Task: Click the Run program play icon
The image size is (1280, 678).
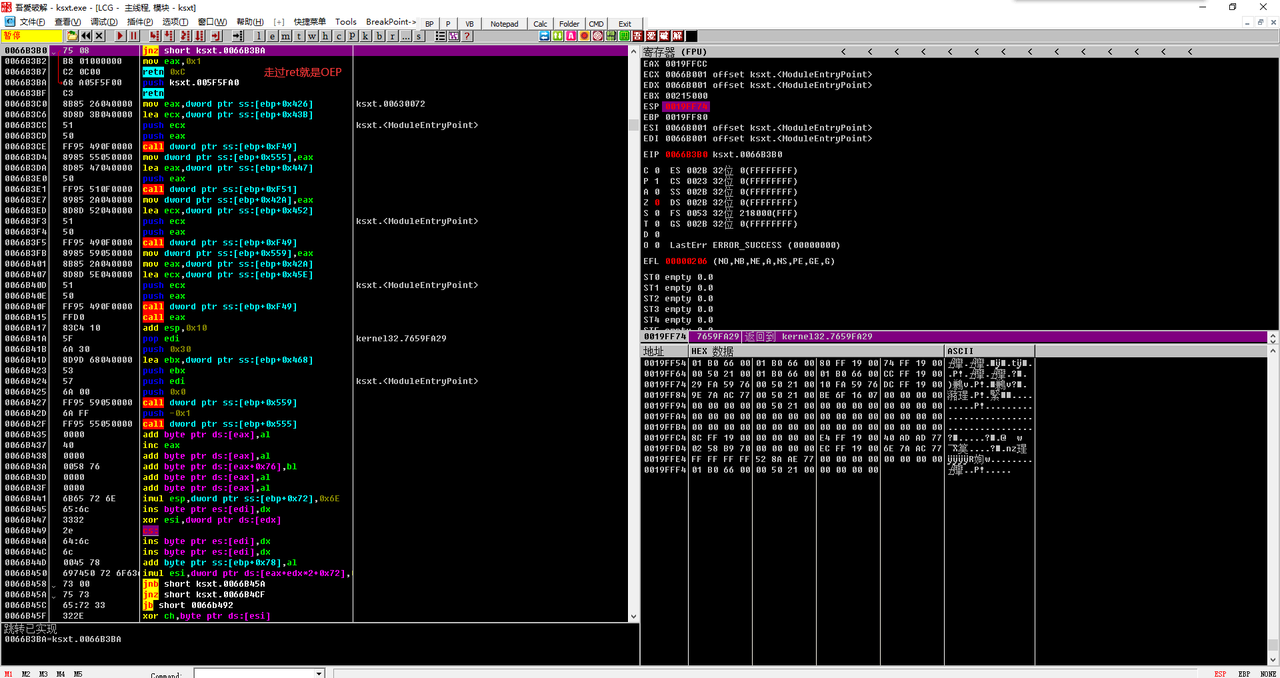Action: (x=120, y=36)
